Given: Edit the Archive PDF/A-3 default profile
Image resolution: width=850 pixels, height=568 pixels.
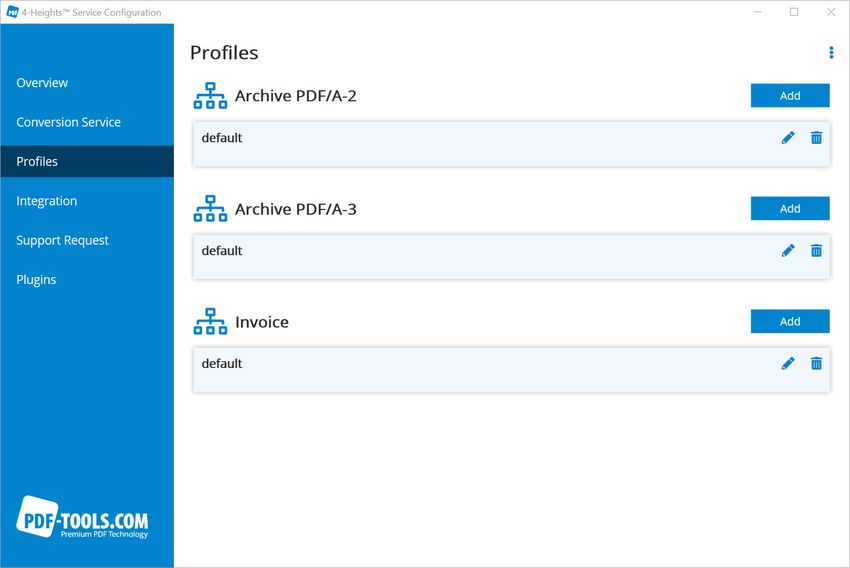Looking at the screenshot, I should [x=788, y=250].
